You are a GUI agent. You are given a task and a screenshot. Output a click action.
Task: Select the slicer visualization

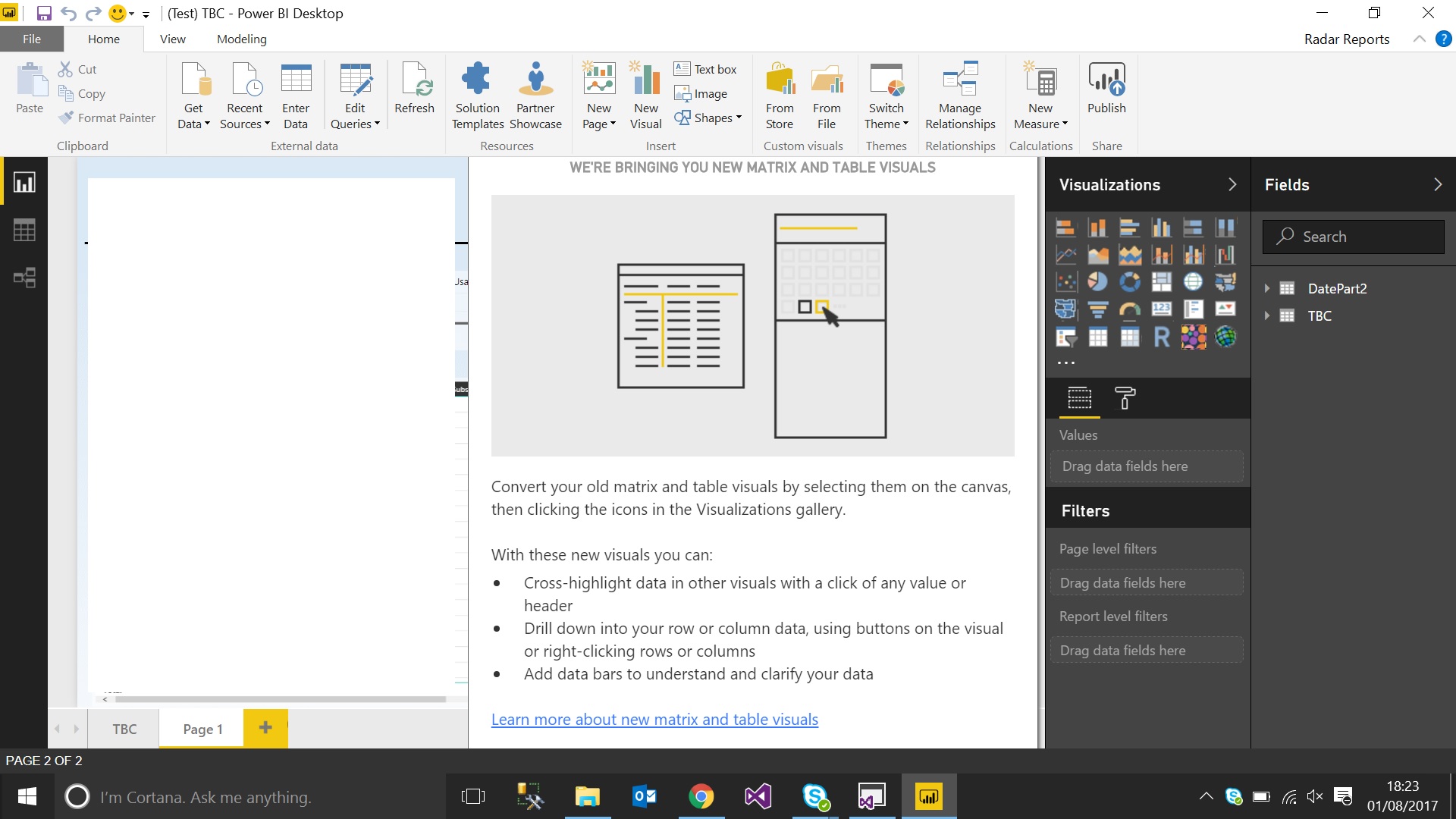(x=1065, y=337)
